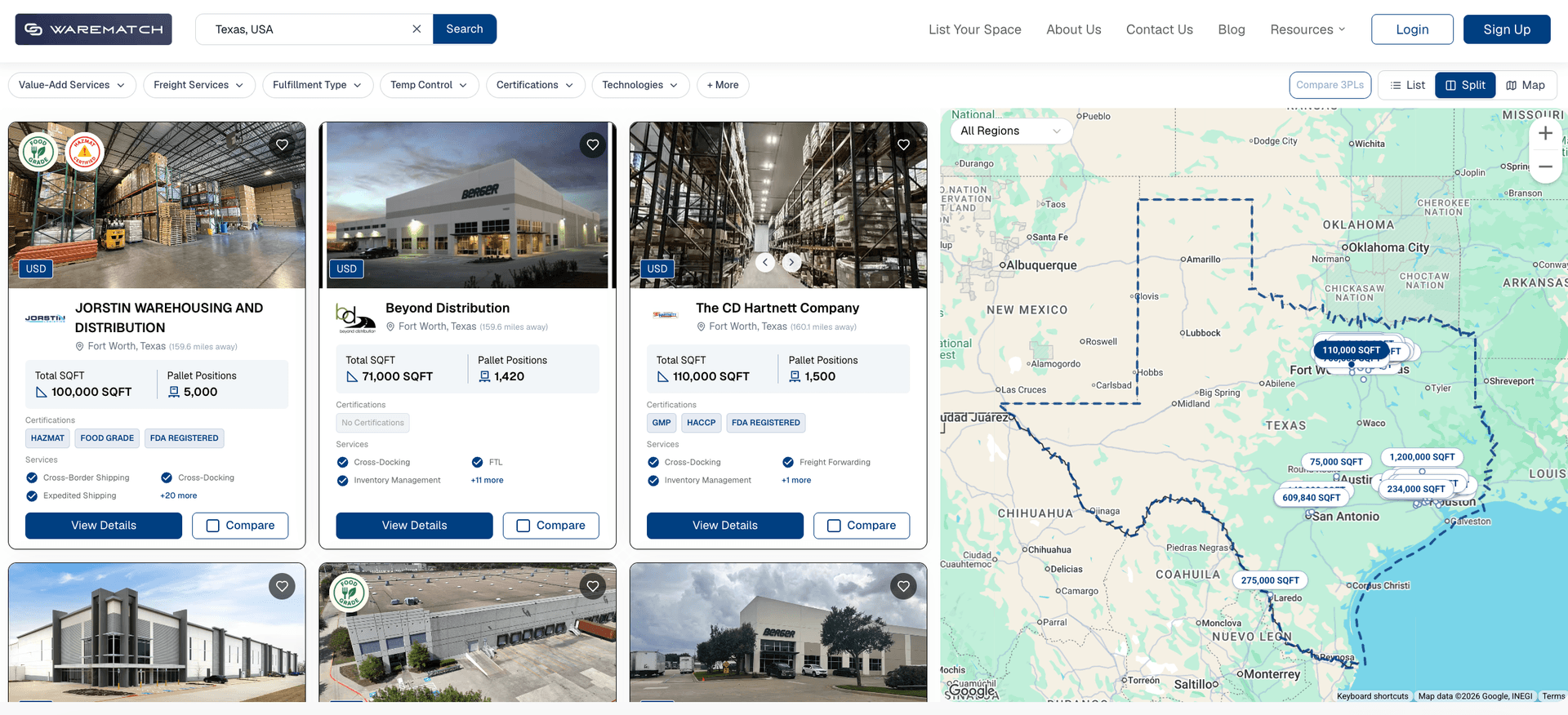Show previous photo of CD Hartnett listing
The width and height of the screenshot is (1568, 715).
pos(765,262)
